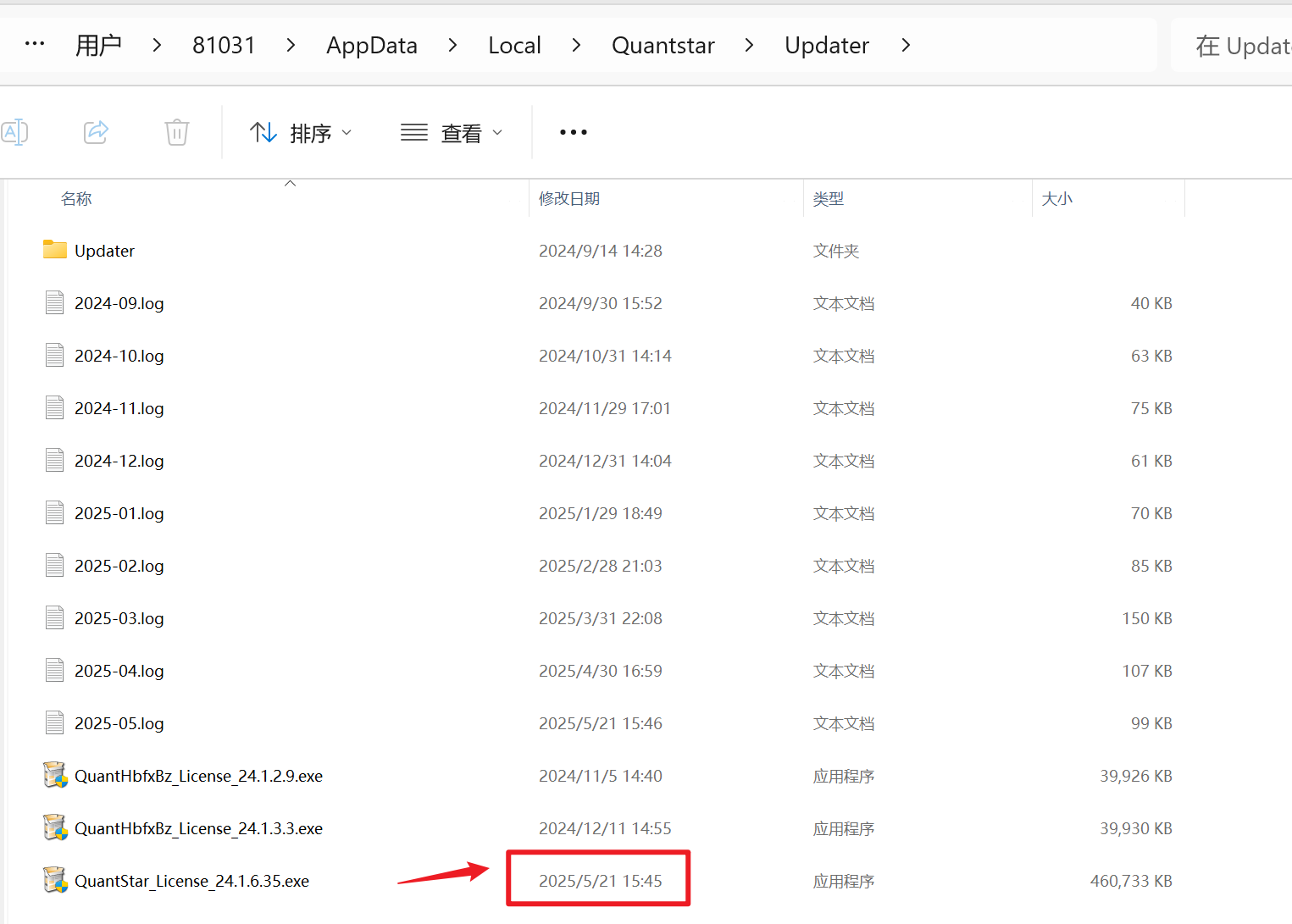Image resolution: width=1292 pixels, height=924 pixels.
Task: Sort by 名称 column header
Action: [76, 199]
